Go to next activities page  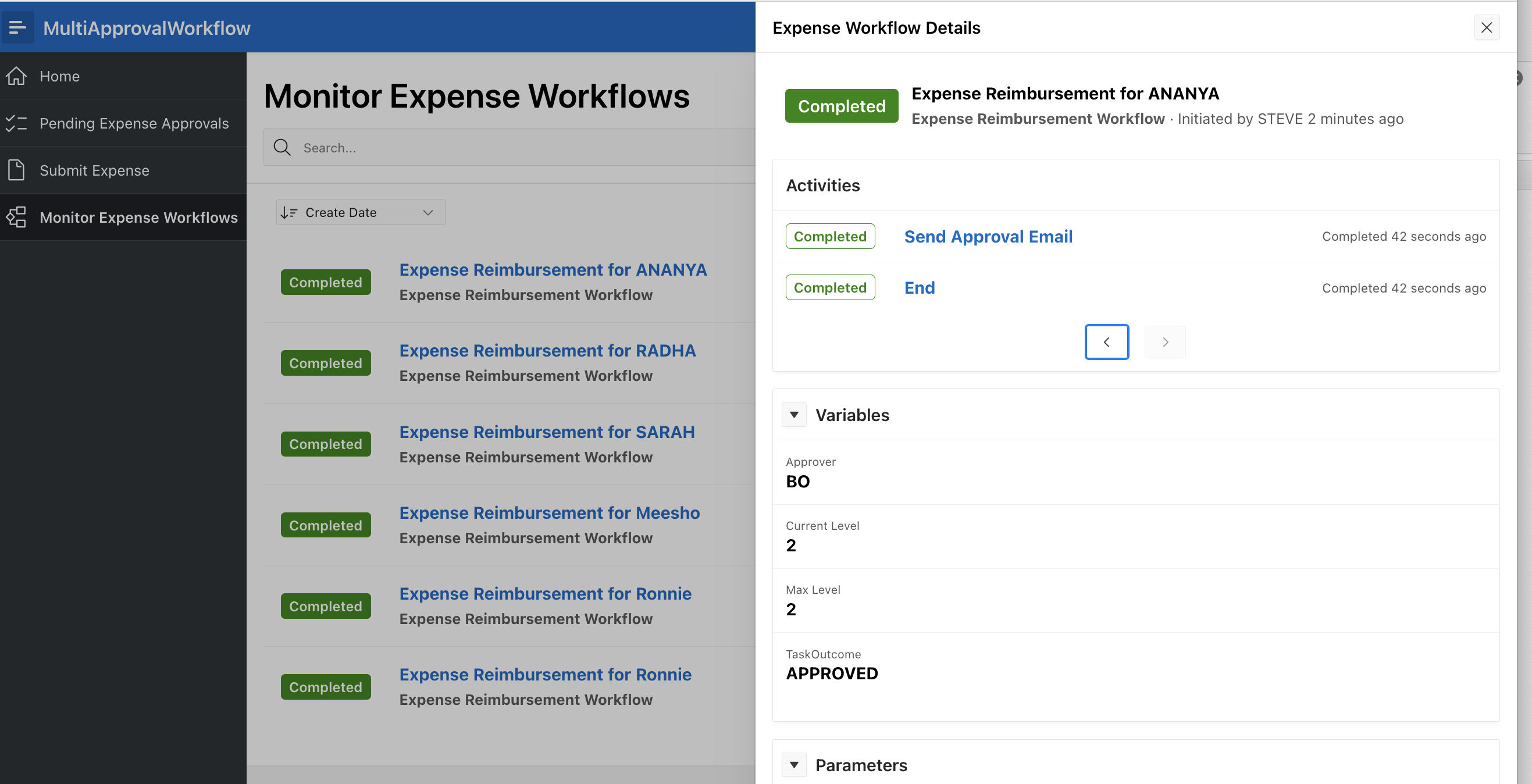1164,342
